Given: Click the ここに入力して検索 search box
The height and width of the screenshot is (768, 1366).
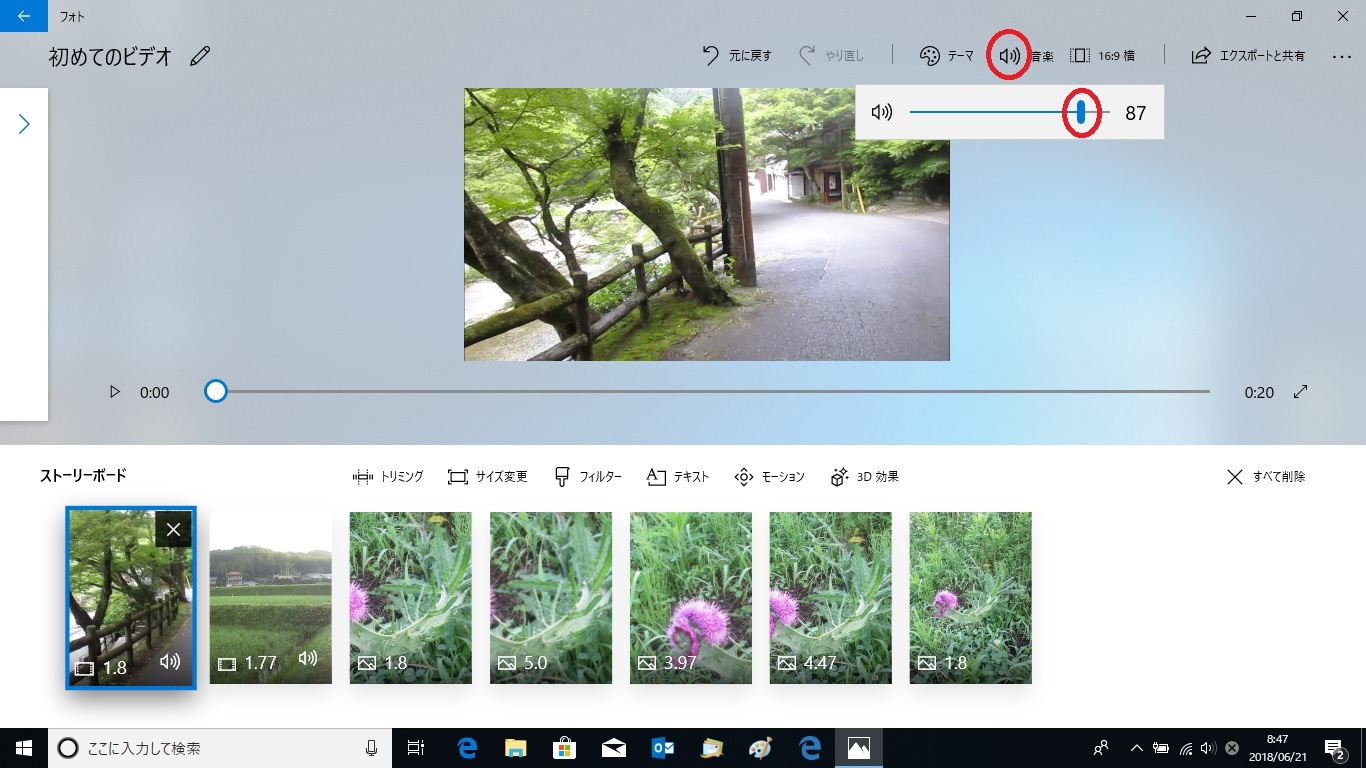Looking at the screenshot, I should point(220,748).
